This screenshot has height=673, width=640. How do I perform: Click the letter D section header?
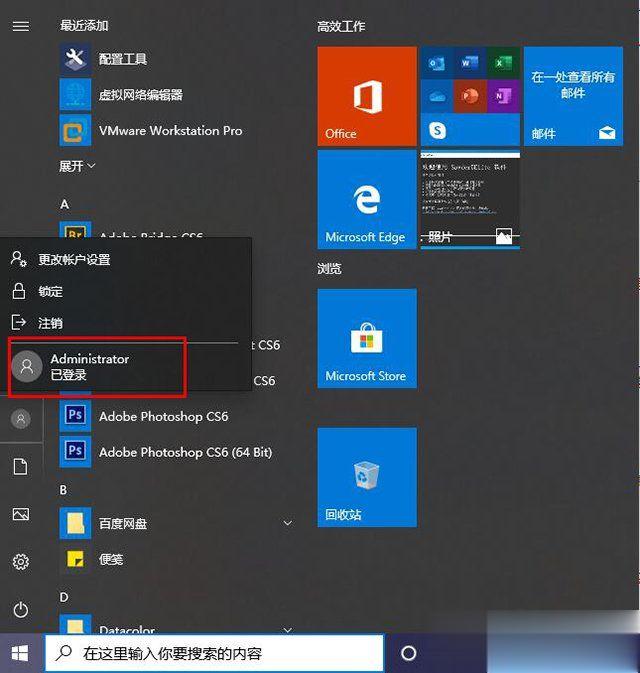coord(64,597)
